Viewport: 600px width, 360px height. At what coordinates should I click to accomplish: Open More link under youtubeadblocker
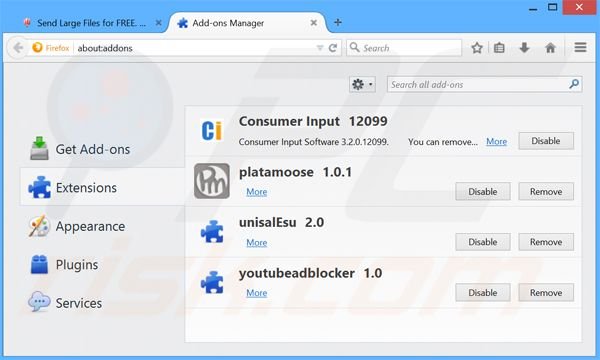tap(256, 293)
